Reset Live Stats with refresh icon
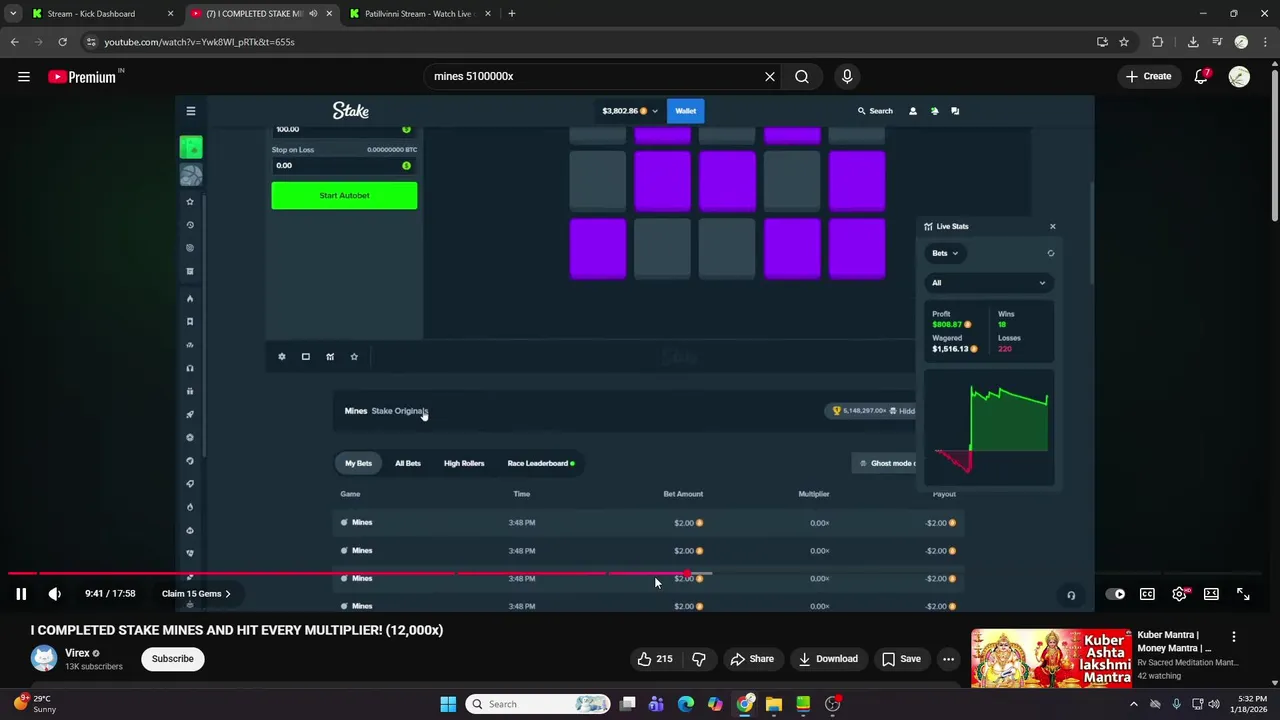 [1050, 253]
